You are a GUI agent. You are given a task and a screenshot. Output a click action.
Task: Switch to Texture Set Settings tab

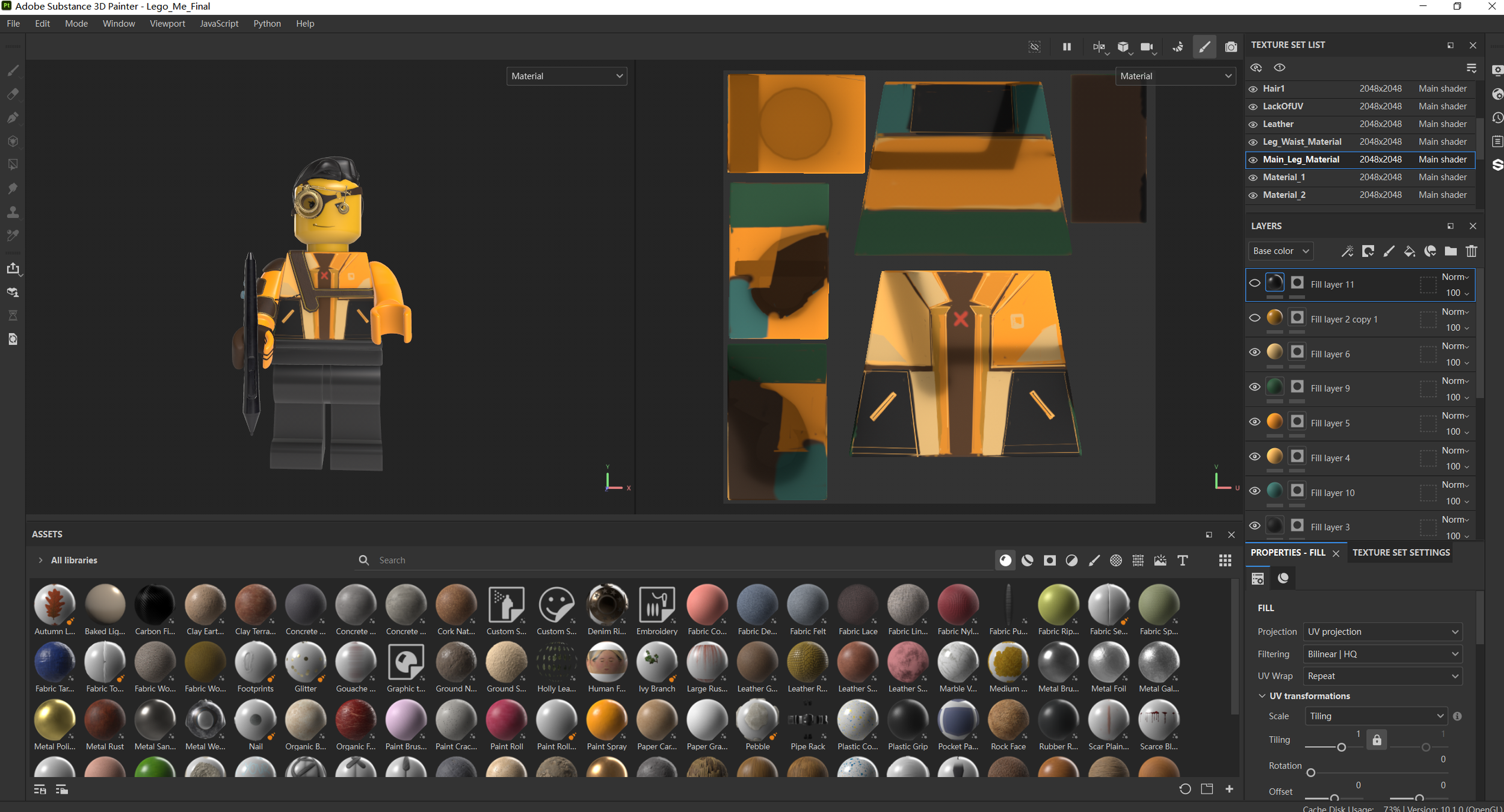pos(1401,552)
